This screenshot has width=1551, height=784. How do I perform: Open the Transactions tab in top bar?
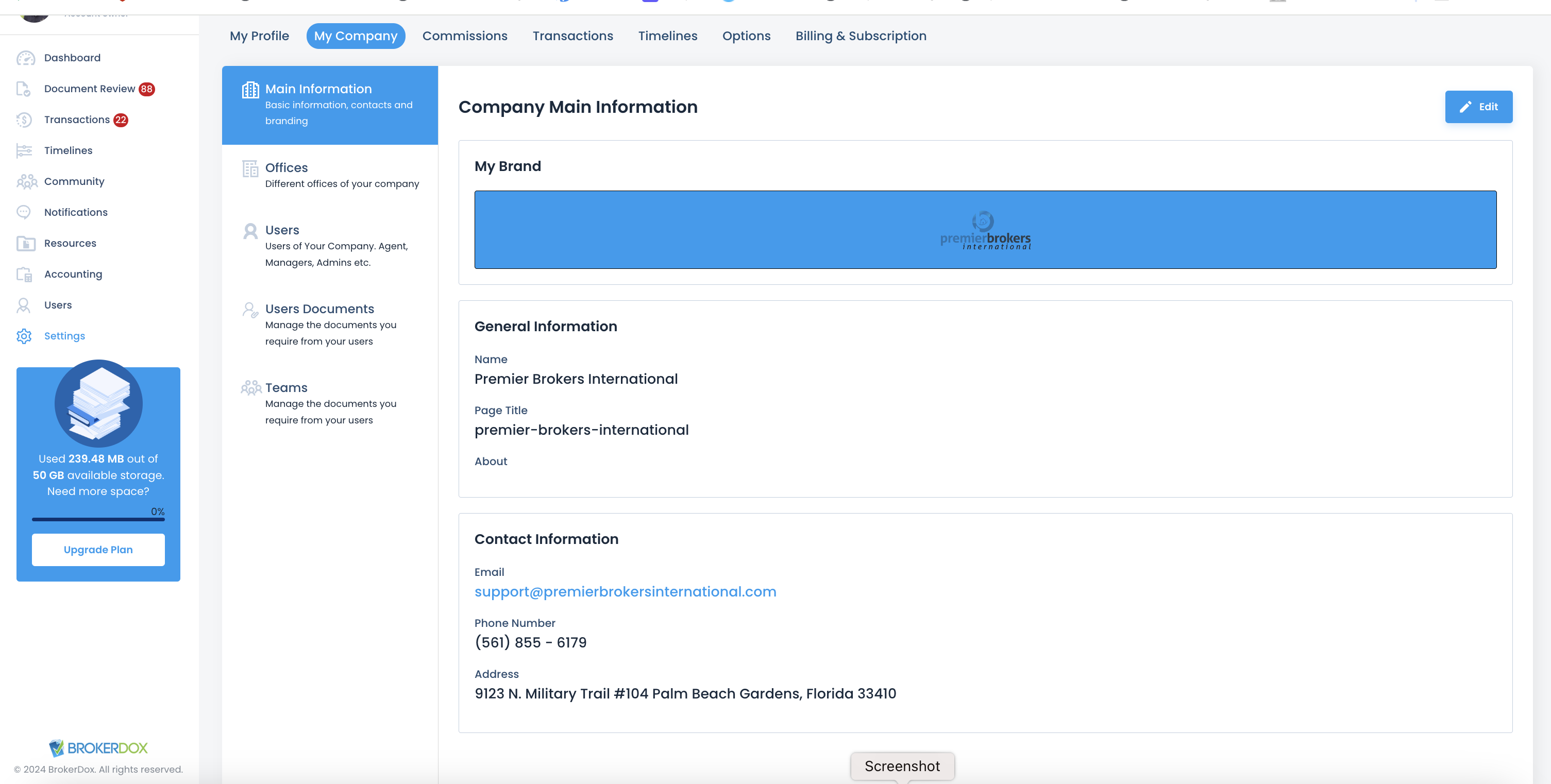point(572,36)
